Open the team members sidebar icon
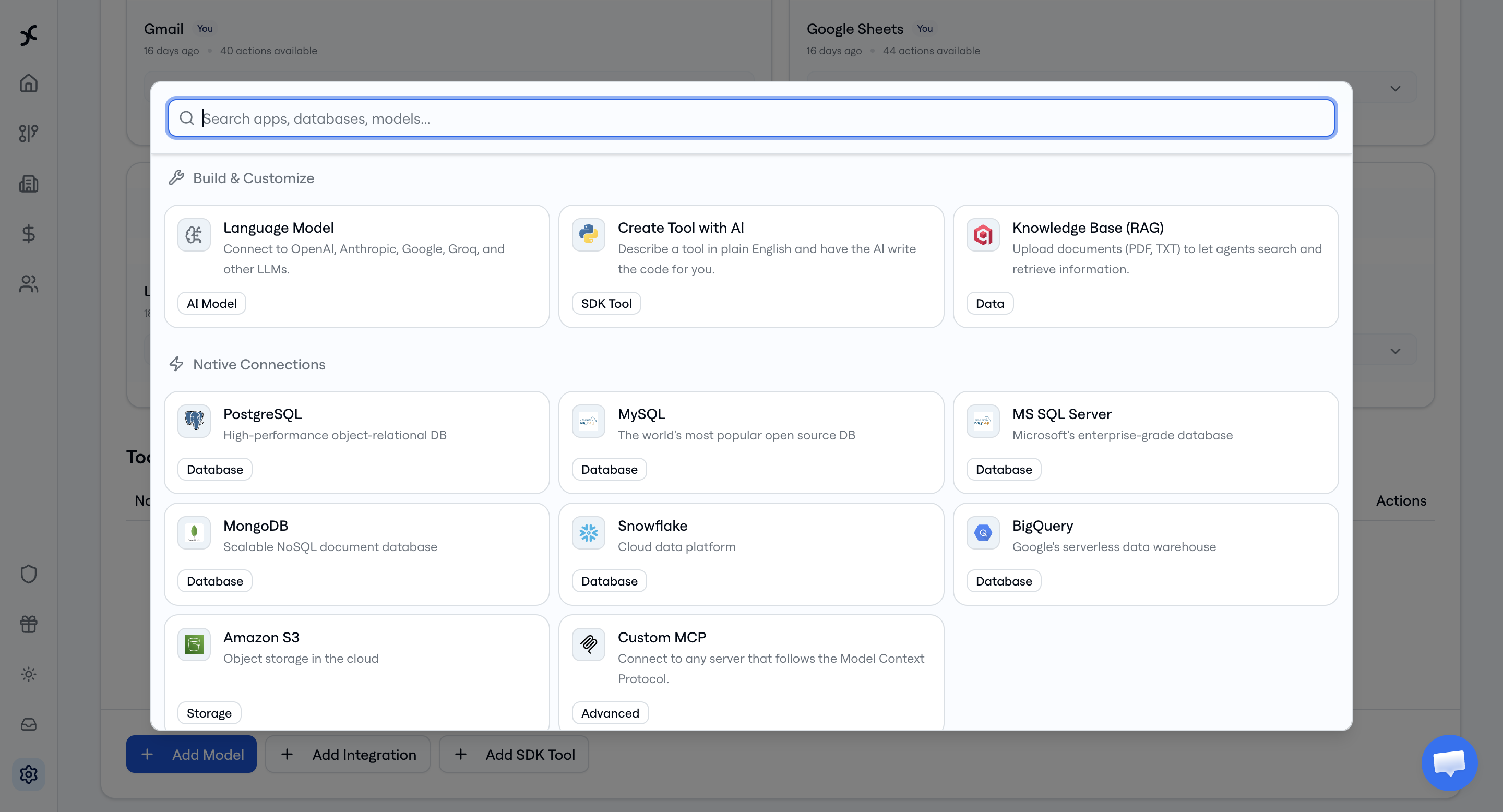 29,284
